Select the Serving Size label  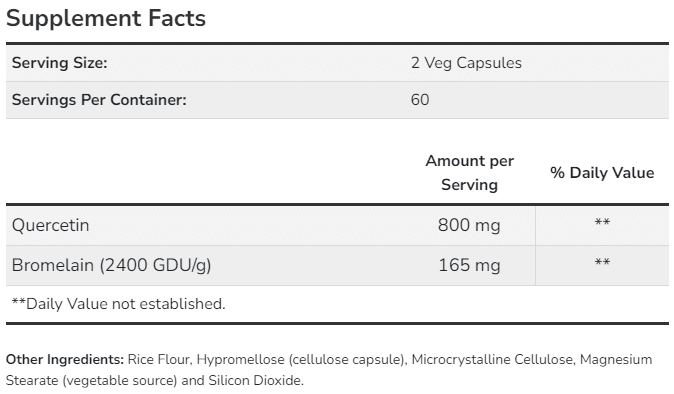coord(59,63)
